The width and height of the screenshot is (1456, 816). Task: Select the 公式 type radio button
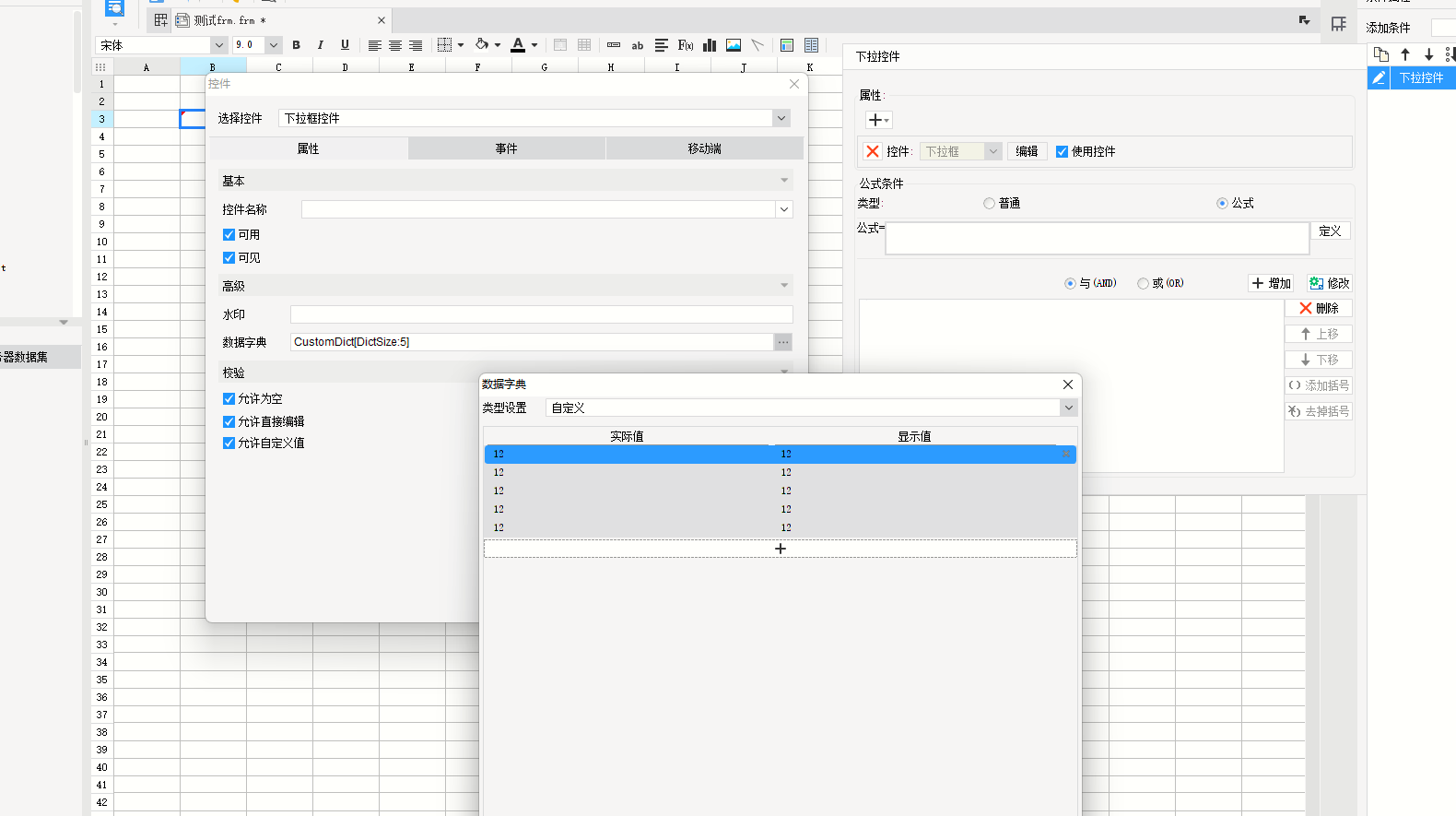tap(1222, 204)
